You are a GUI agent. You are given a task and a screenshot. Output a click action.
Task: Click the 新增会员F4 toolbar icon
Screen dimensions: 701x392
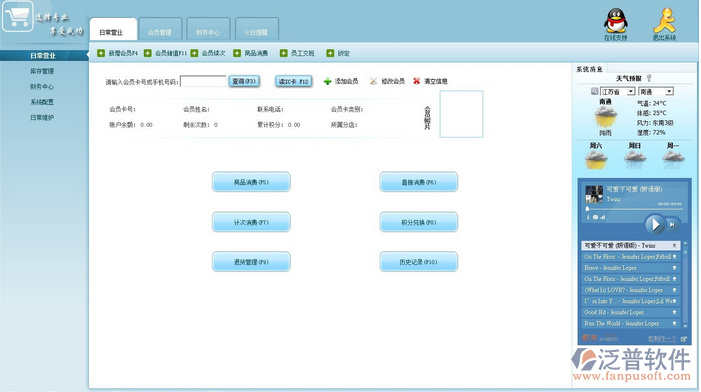click(x=101, y=53)
